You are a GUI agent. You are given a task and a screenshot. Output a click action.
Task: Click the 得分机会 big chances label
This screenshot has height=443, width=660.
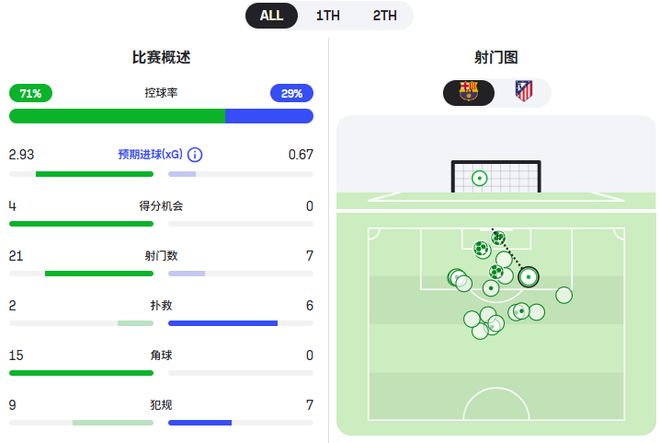point(161,206)
